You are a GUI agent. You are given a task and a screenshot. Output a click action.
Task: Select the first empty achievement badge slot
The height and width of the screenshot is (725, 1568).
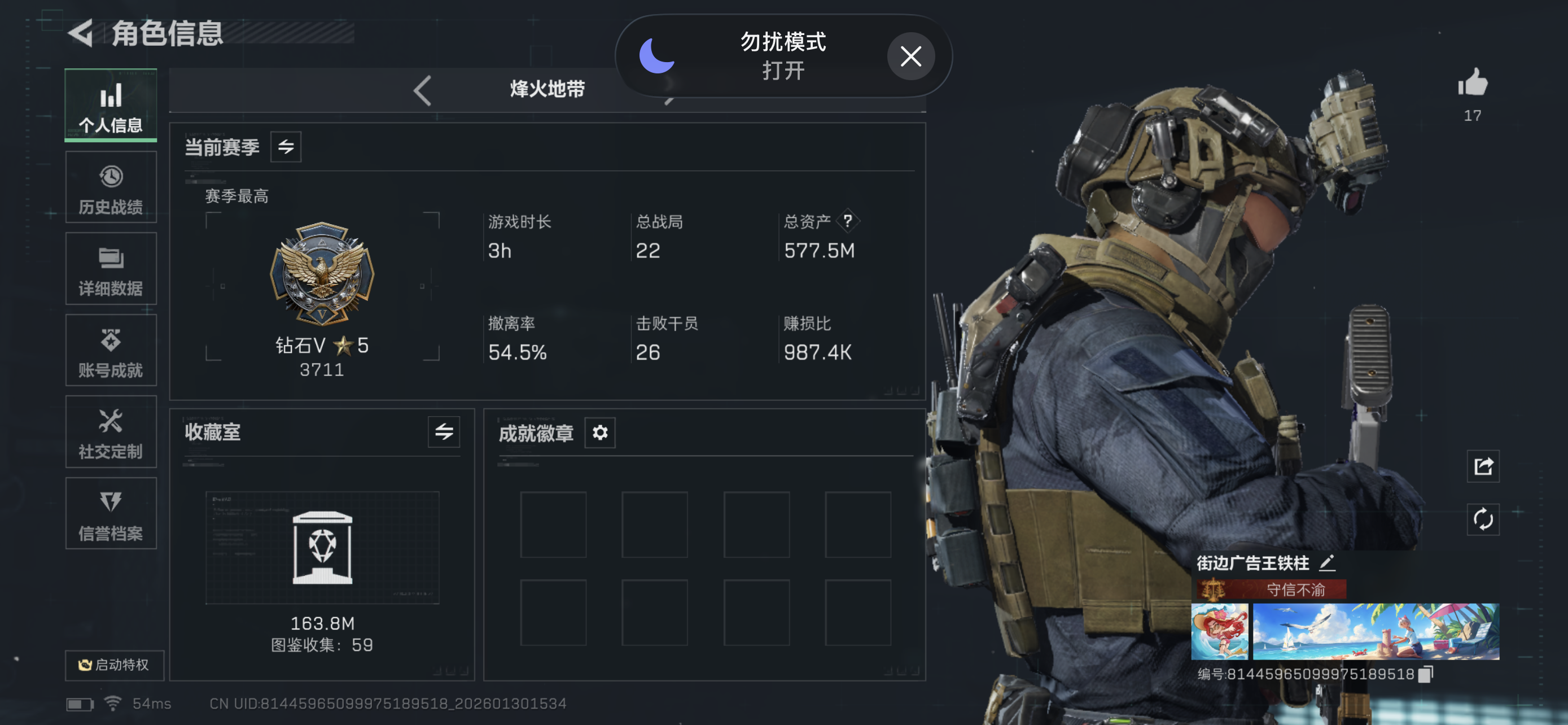tap(553, 524)
